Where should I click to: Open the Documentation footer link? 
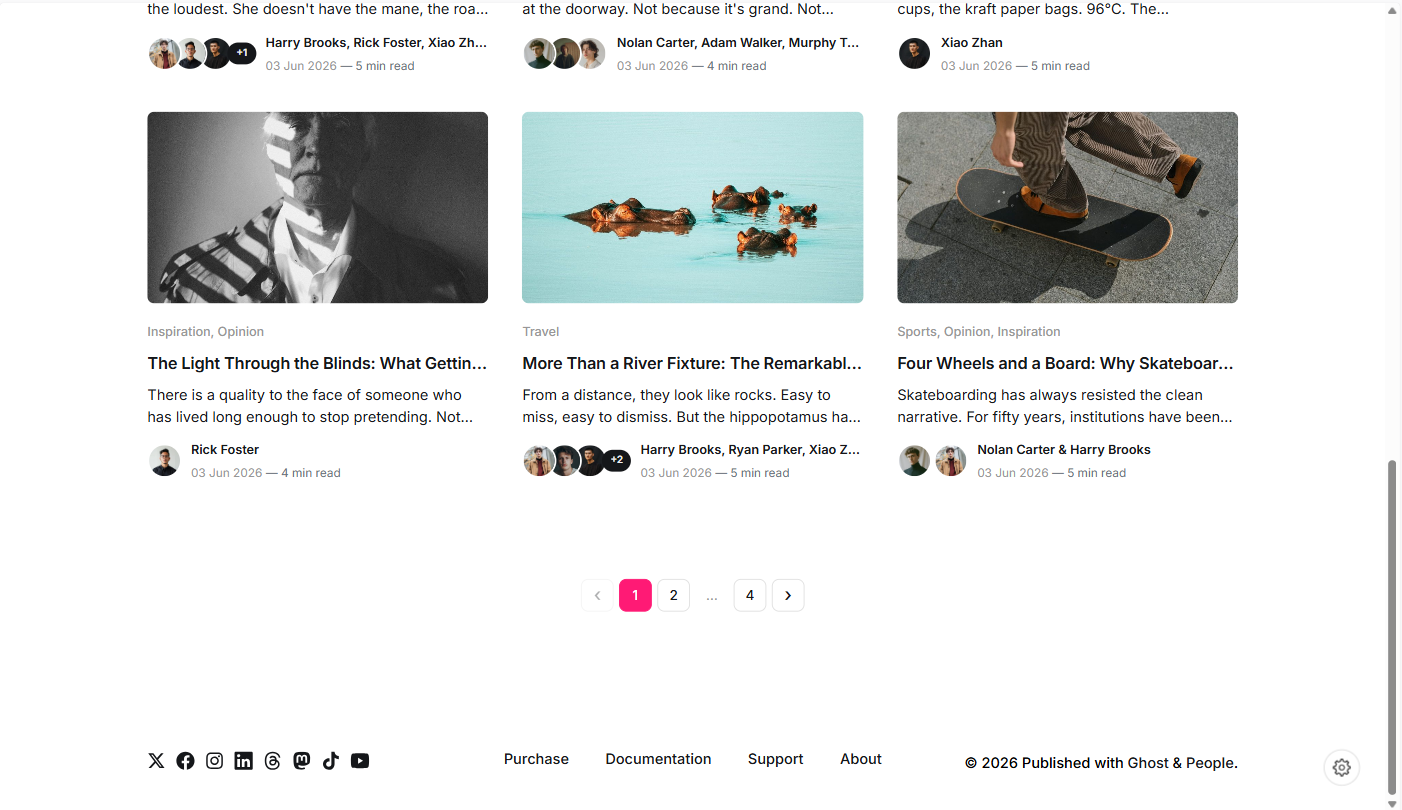[x=658, y=759]
